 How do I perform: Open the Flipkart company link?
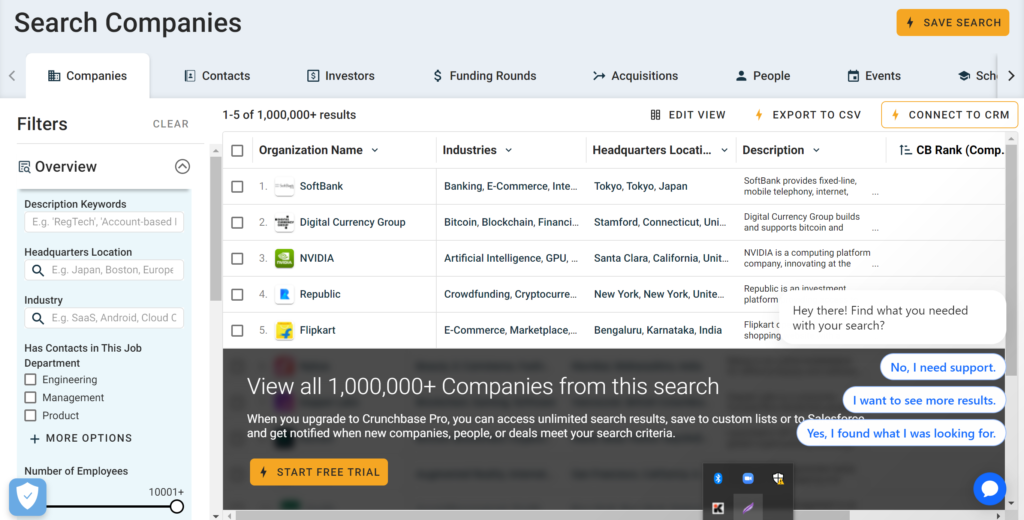tap(317, 330)
